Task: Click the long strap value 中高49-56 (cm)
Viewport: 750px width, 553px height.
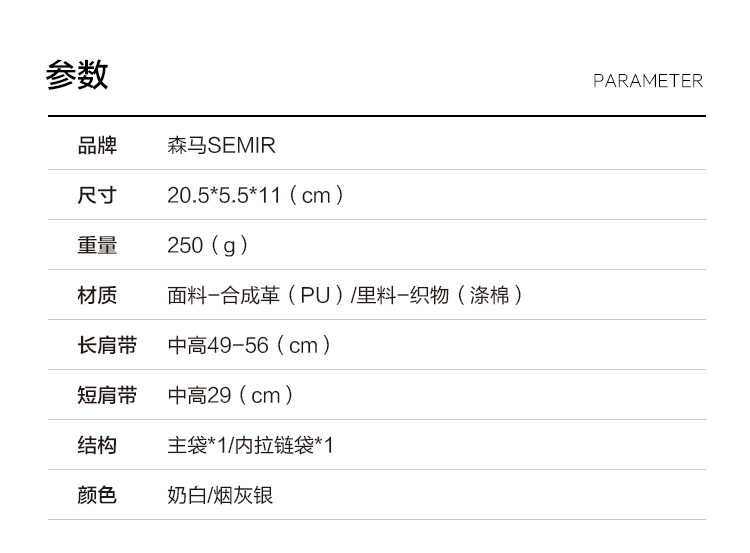Action: (x=249, y=345)
